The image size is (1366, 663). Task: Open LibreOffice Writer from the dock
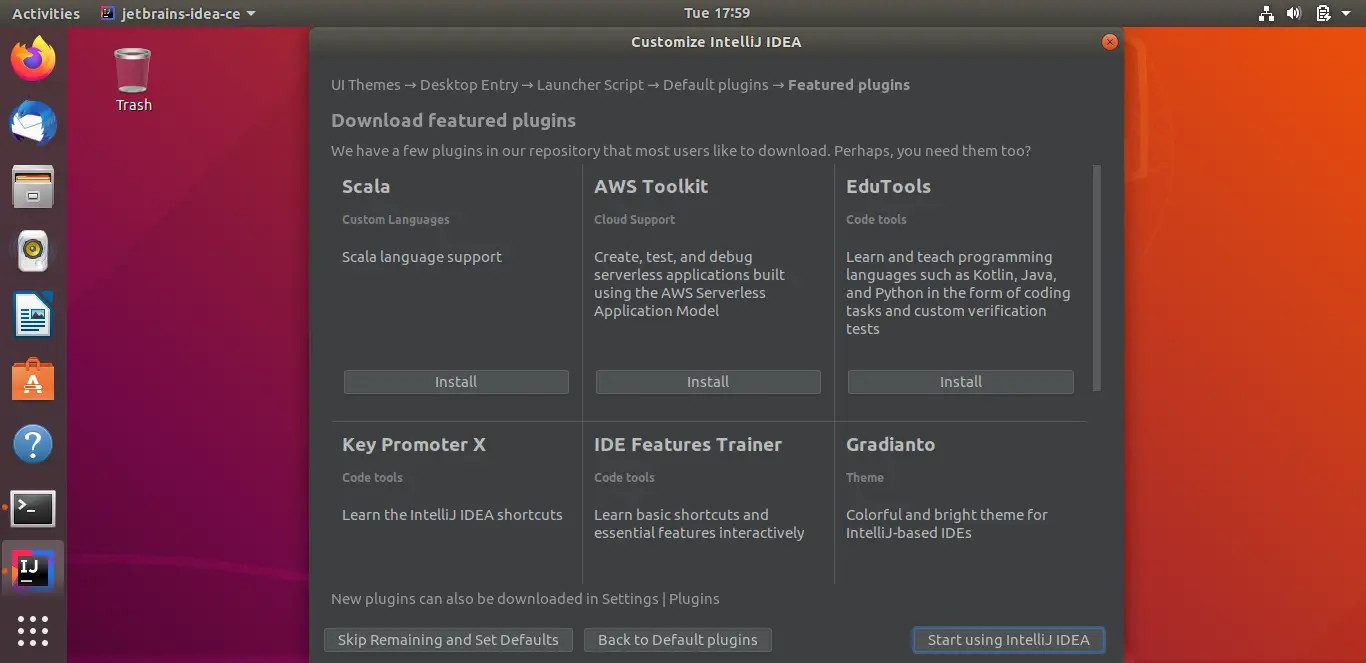33,316
